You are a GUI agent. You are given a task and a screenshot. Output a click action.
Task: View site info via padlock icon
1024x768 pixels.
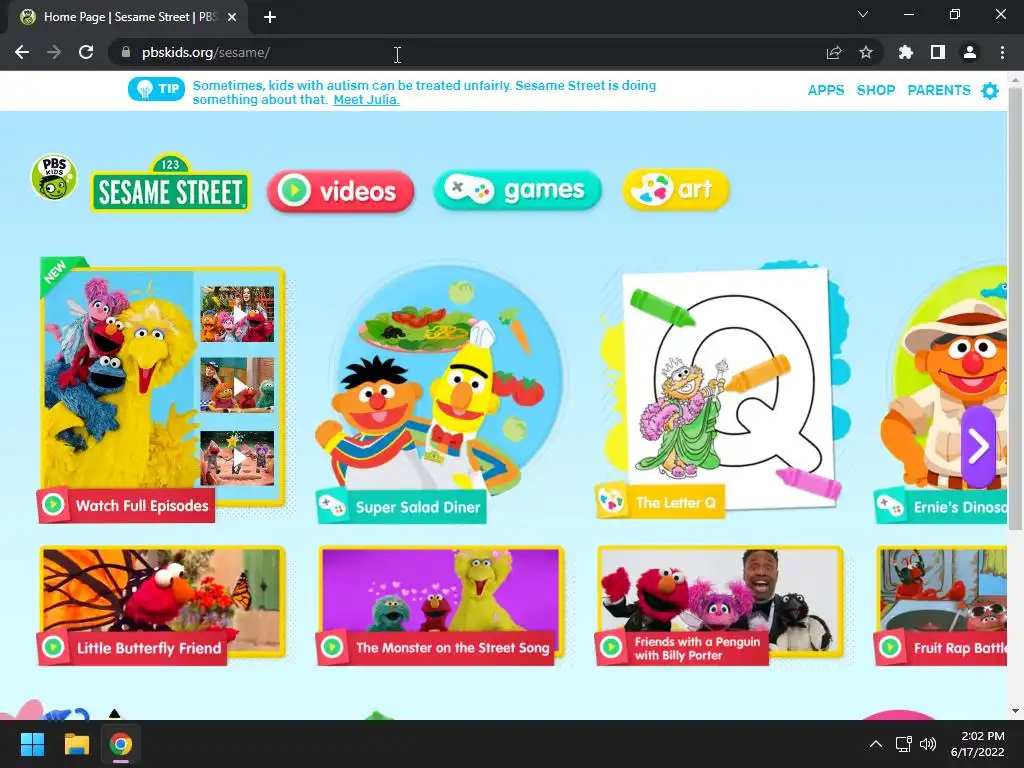tap(126, 52)
